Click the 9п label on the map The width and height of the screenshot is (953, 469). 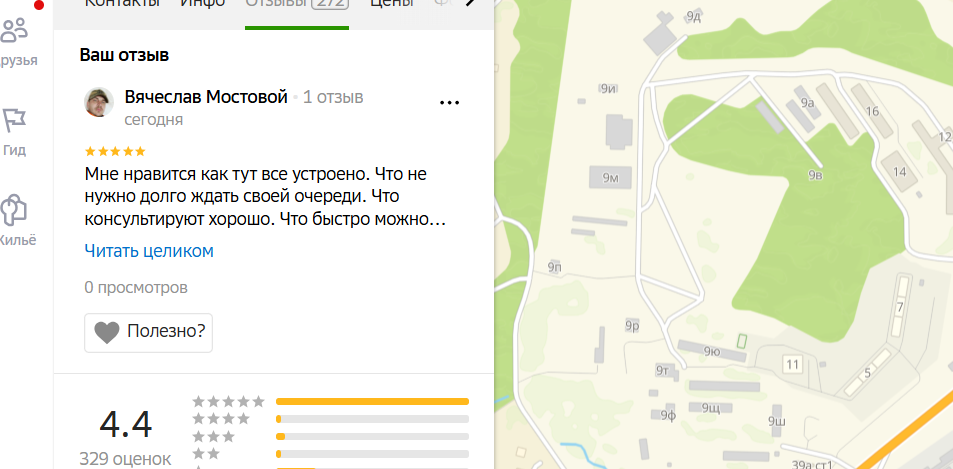pos(554,267)
